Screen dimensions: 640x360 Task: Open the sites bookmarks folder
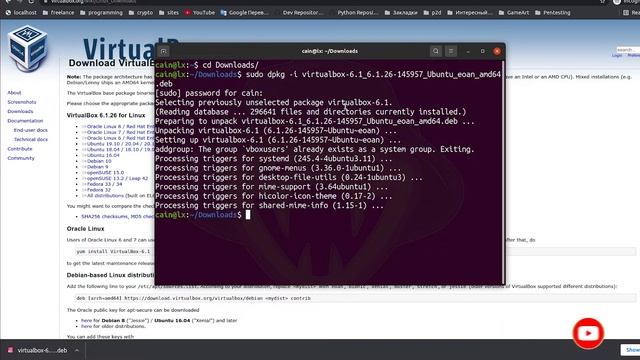coord(169,13)
